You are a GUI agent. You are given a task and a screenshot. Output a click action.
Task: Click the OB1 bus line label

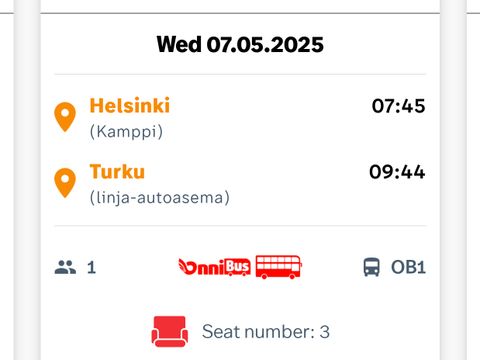pos(408,267)
